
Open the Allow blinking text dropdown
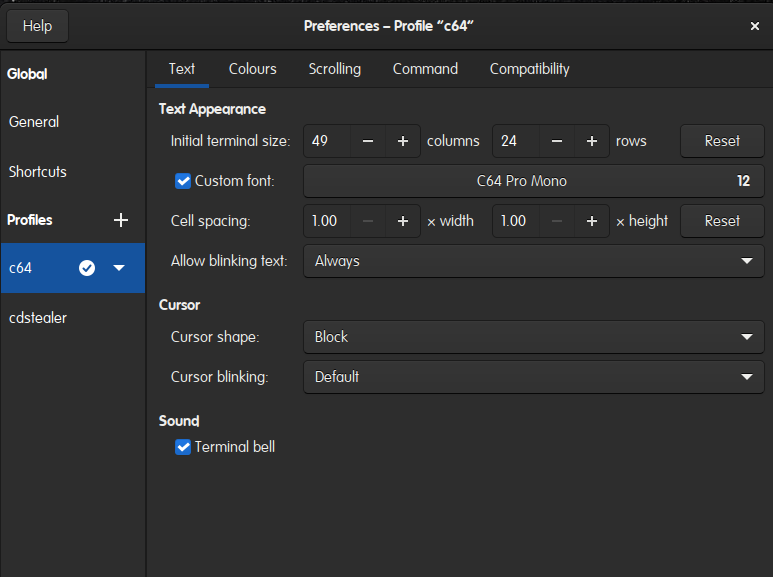point(533,261)
